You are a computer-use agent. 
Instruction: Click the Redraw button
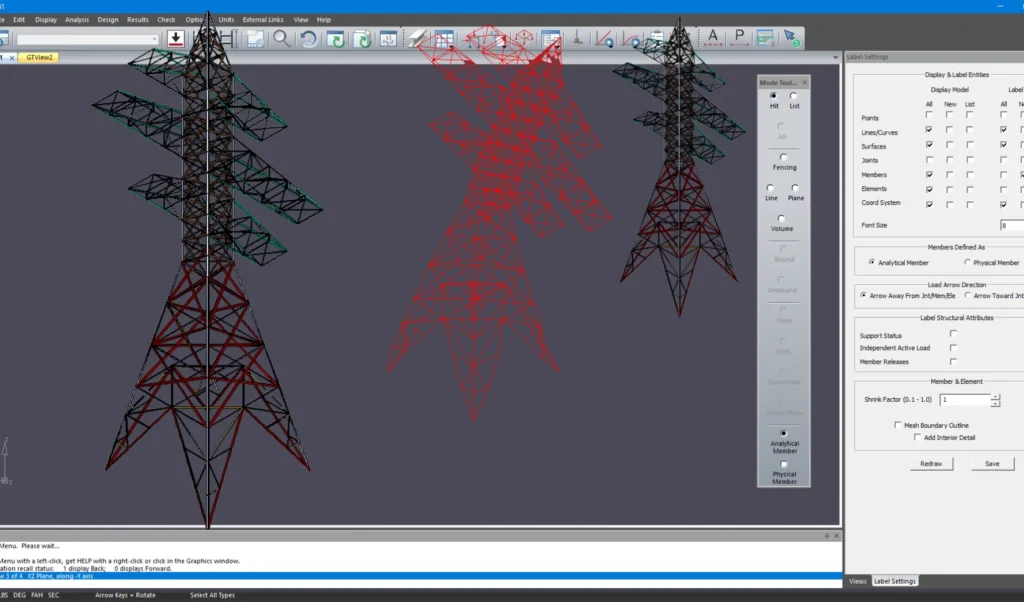(x=931, y=464)
